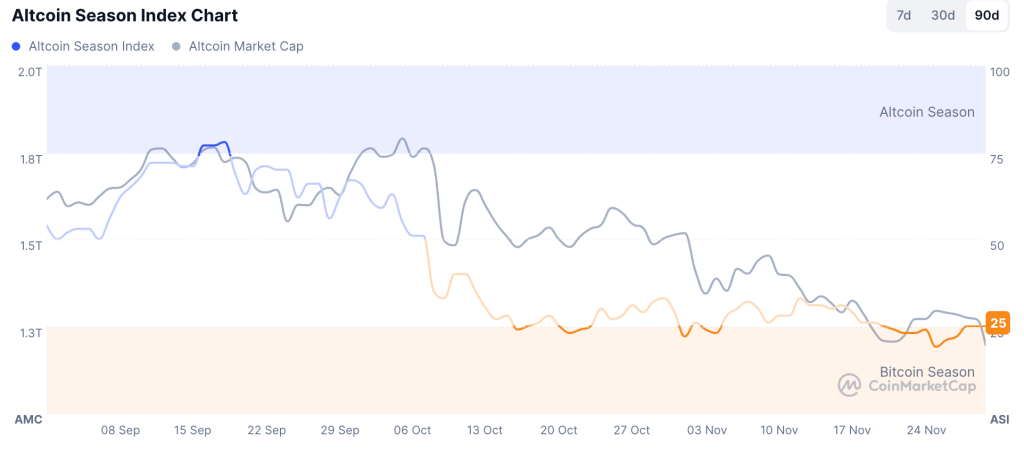Click the orange 25 index value badge
1024x455 pixels.
(x=997, y=322)
